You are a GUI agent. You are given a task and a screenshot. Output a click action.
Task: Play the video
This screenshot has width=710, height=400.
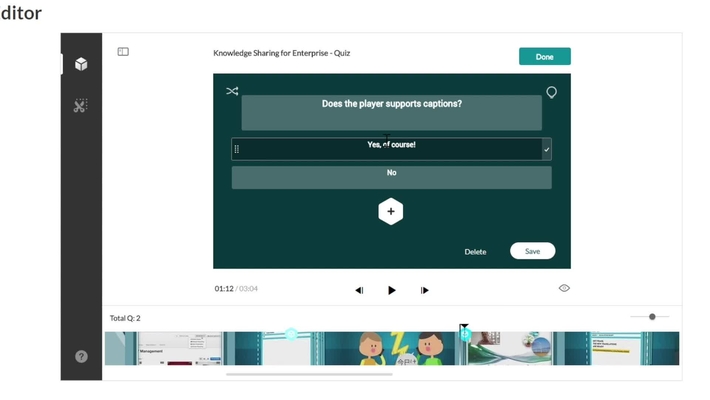pos(392,290)
